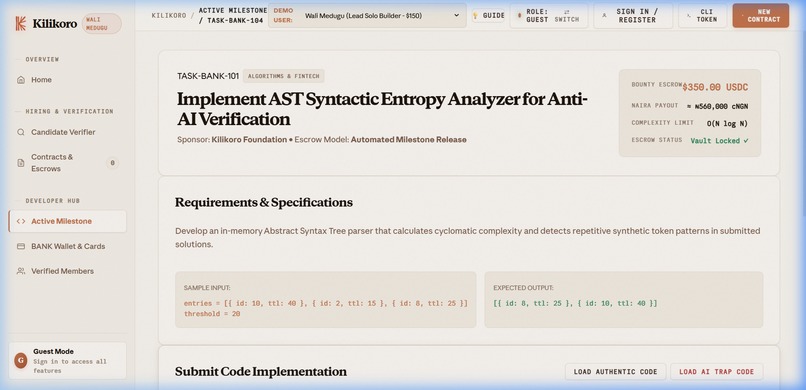Open BANK Wallet & Cards menu item

pyautogui.click(x=67, y=246)
